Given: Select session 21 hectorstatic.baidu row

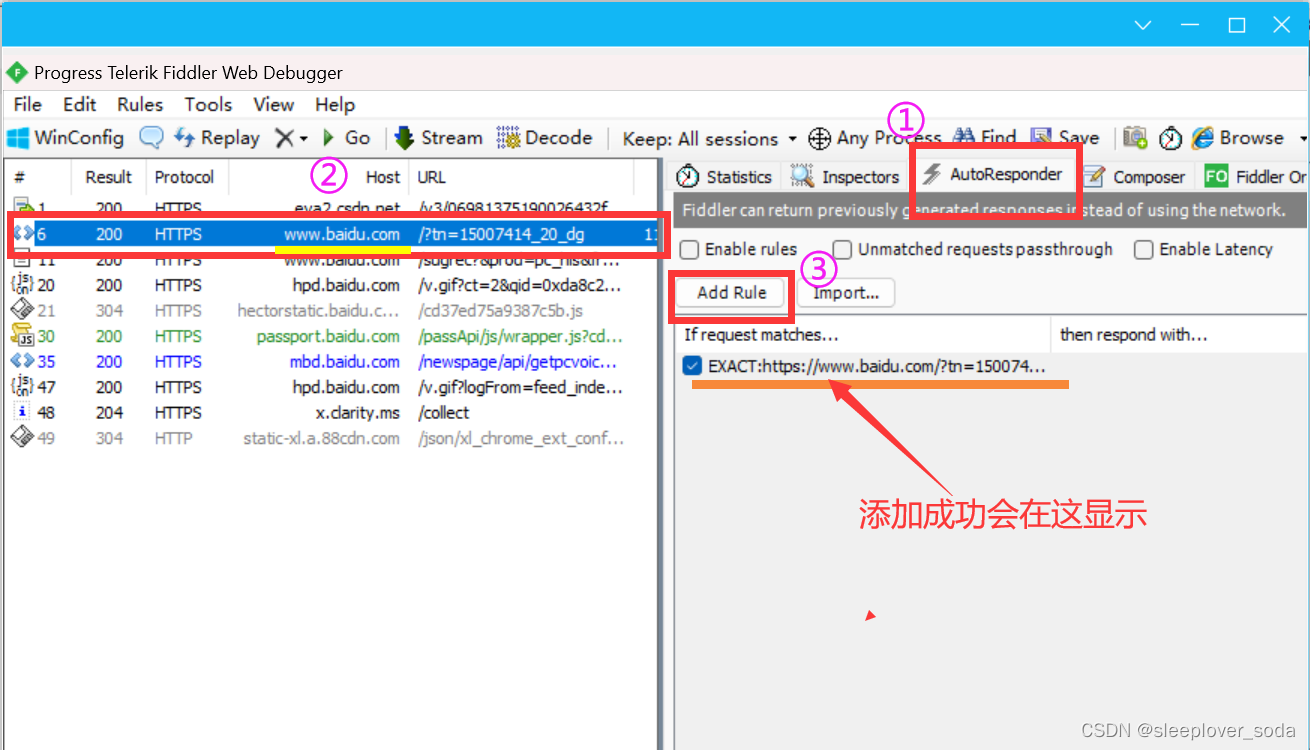Looking at the screenshot, I should pos(332,311).
